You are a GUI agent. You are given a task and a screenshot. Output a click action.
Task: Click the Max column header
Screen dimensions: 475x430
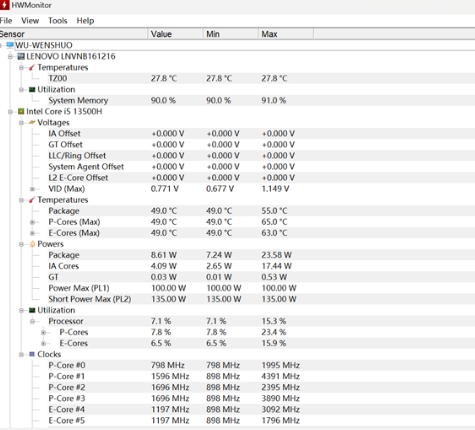point(286,34)
